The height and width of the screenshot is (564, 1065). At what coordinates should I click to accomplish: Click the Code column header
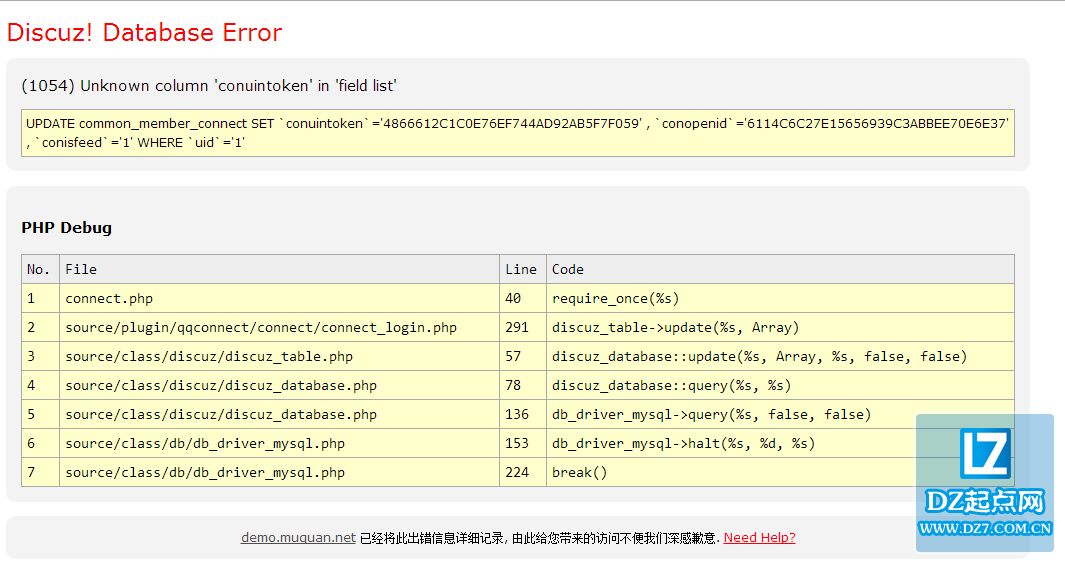[780, 269]
